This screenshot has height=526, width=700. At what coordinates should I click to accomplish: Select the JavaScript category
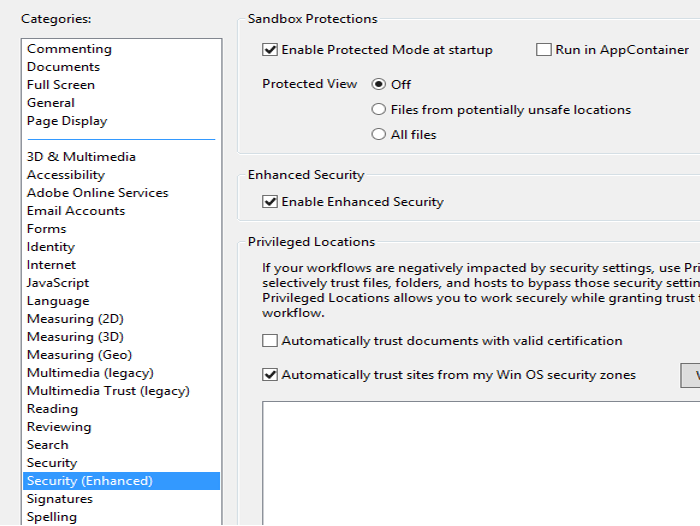(x=58, y=283)
